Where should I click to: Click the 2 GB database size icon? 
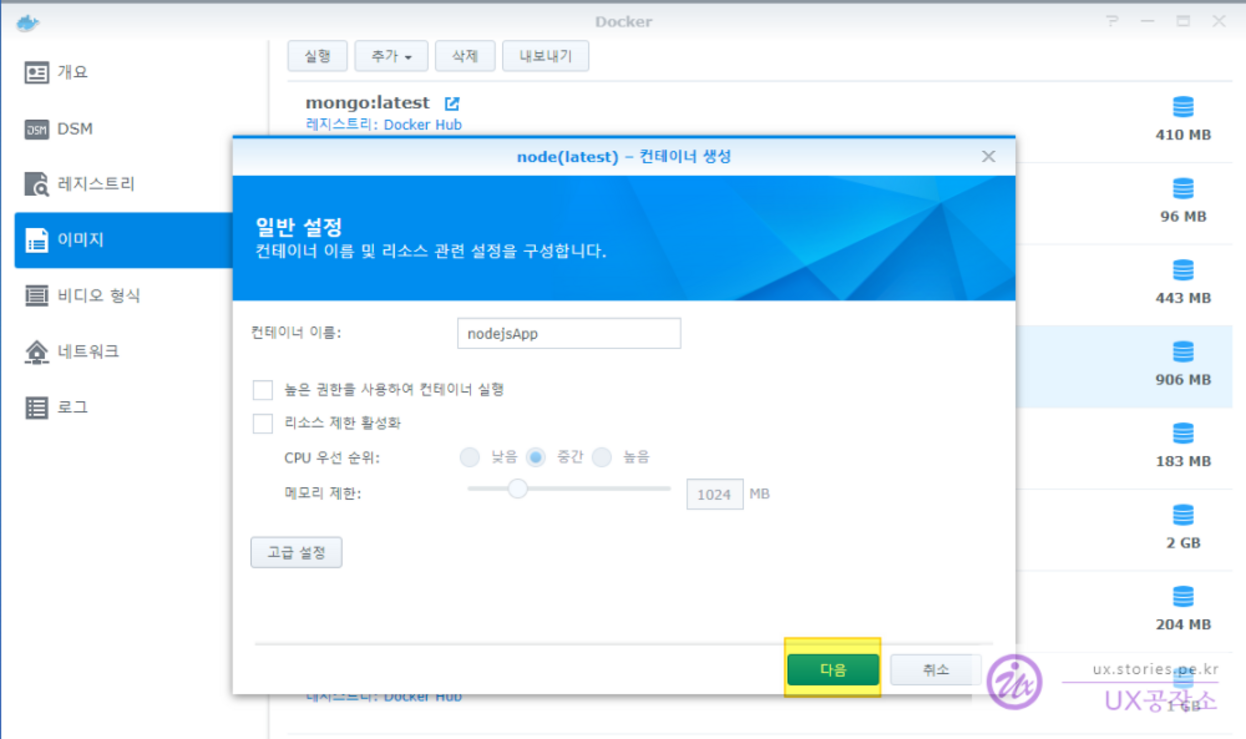click(x=1183, y=515)
